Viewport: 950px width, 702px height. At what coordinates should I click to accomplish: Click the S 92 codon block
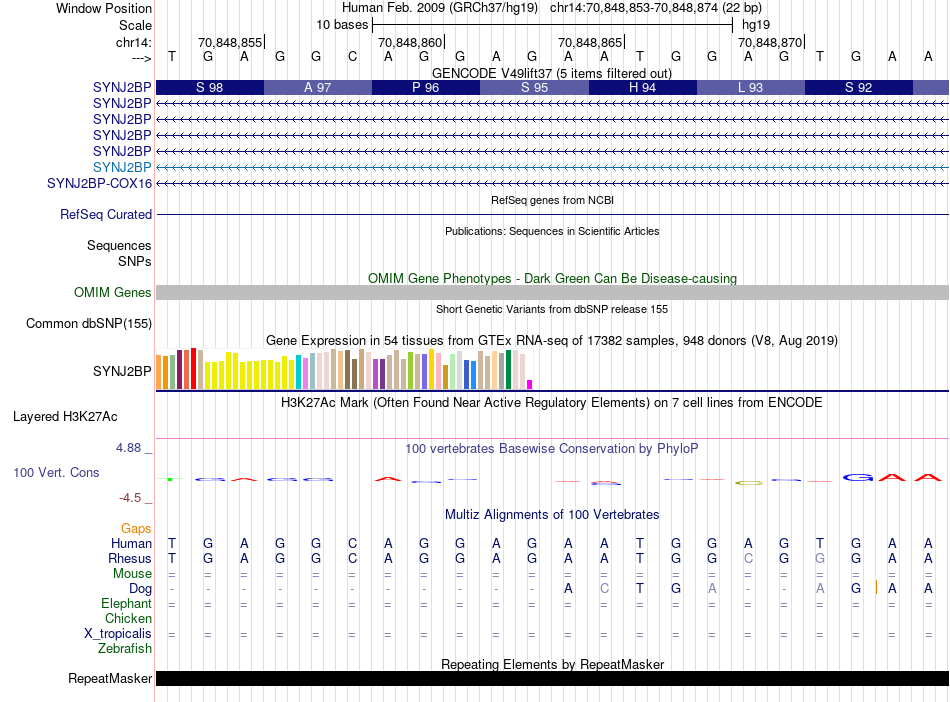click(858, 88)
